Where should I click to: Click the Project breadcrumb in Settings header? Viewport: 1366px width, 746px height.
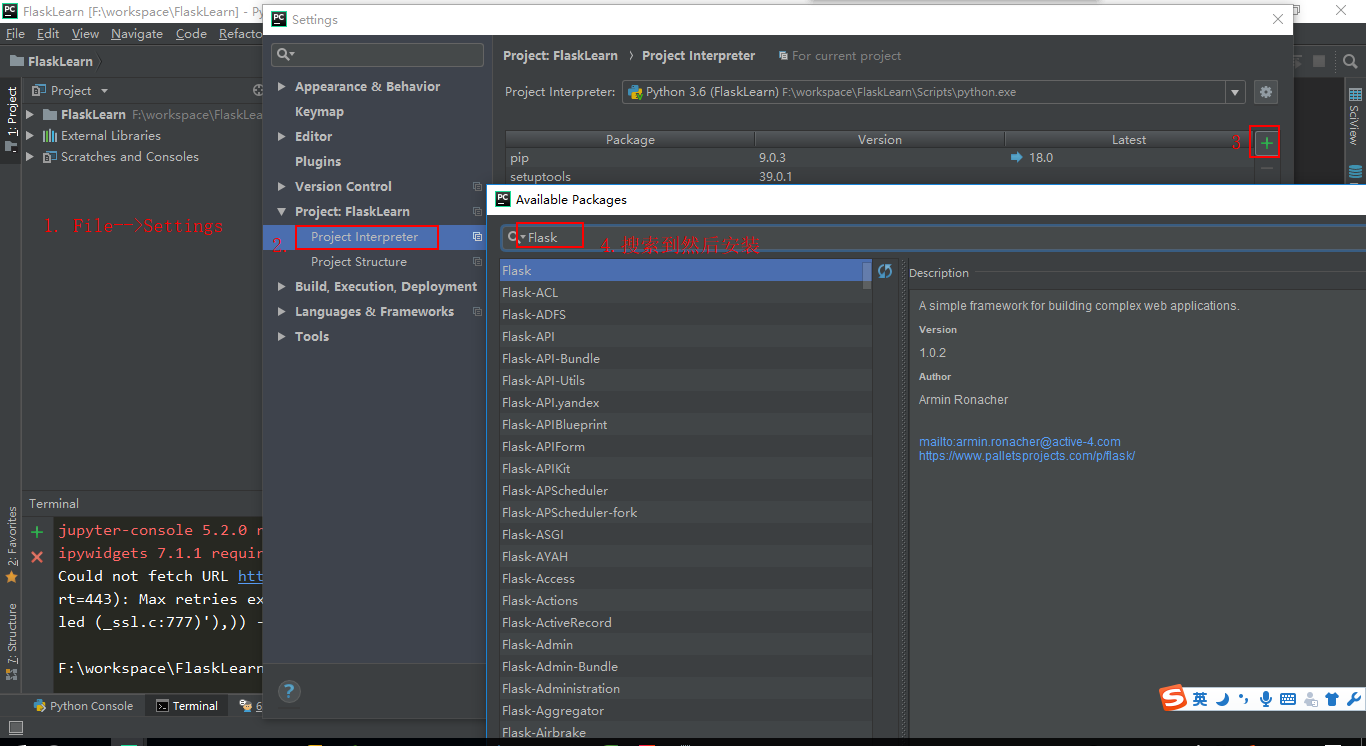pyautogui.click(x=561, y=56)
